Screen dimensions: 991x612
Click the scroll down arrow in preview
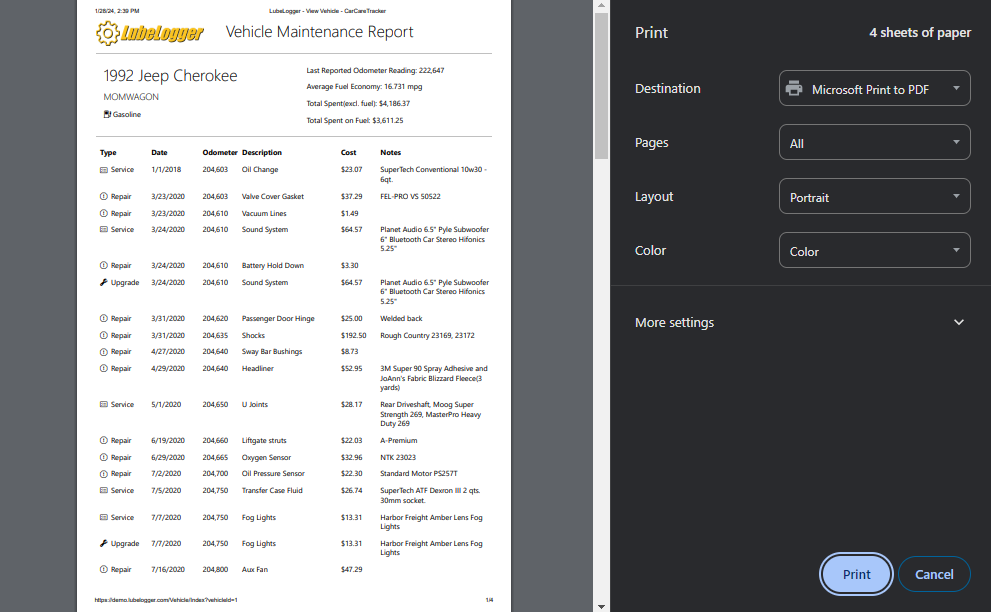601,605
